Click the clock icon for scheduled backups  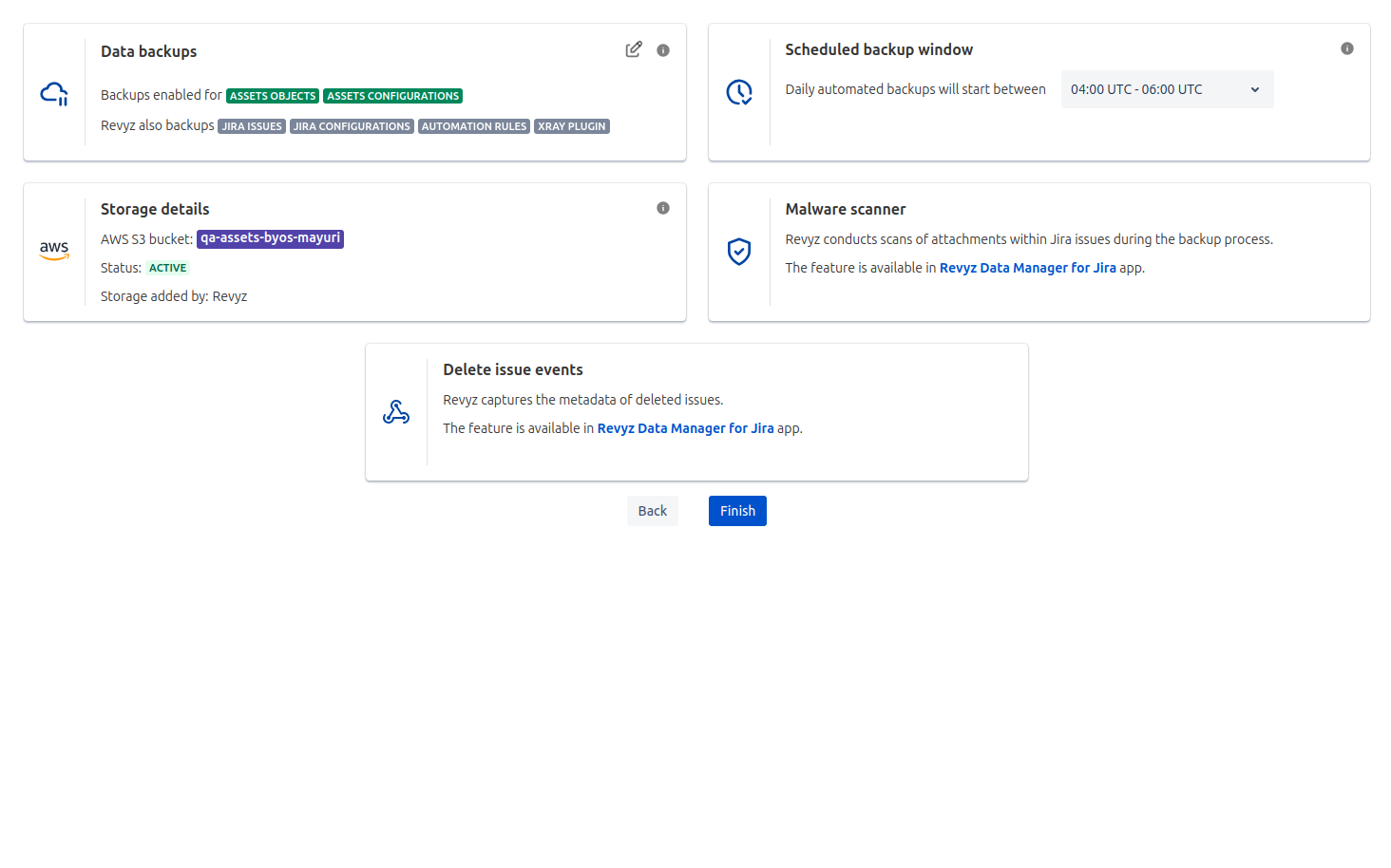(739, 92)
